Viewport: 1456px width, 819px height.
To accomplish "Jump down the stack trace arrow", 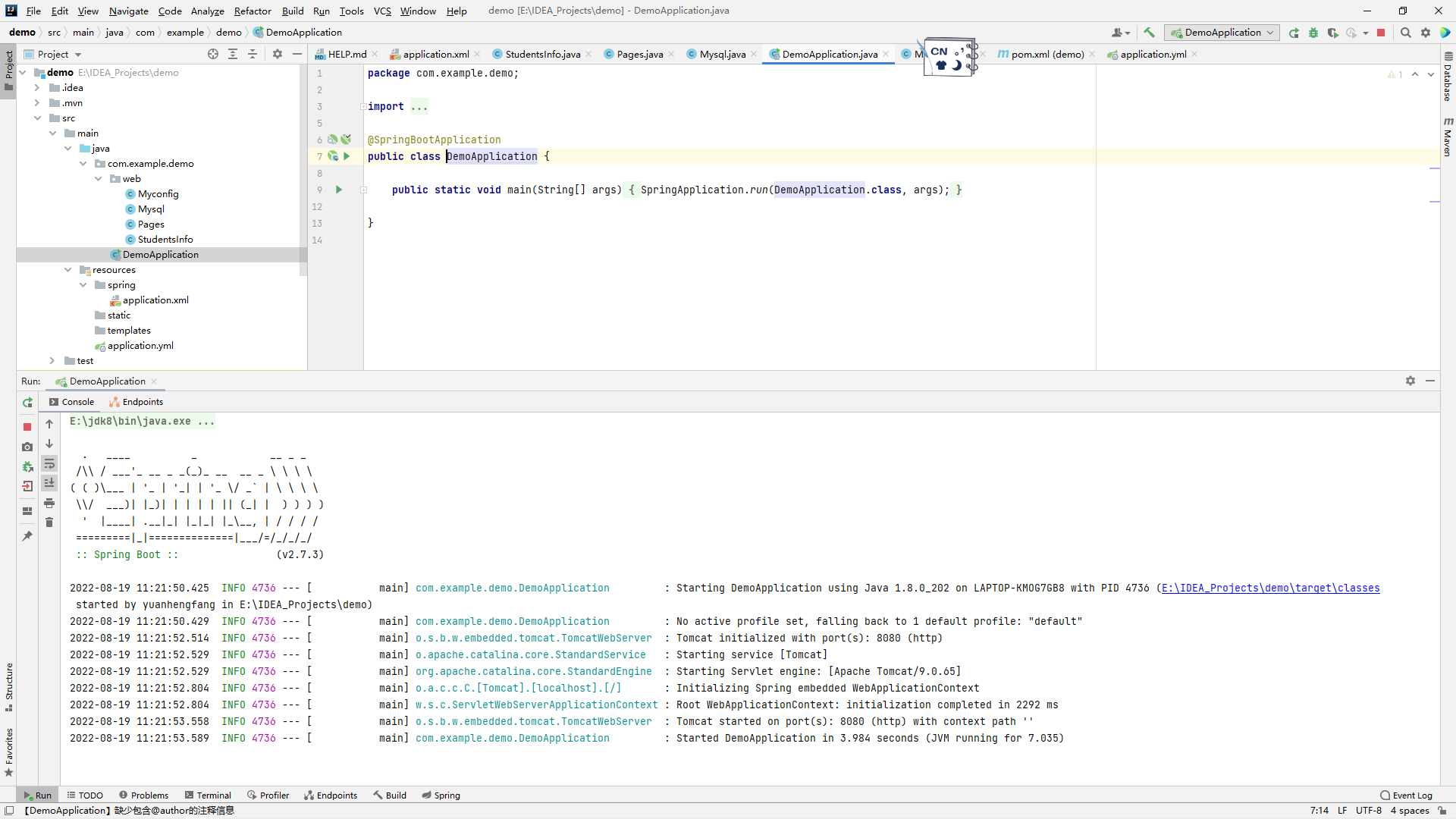I will [49, 444].
